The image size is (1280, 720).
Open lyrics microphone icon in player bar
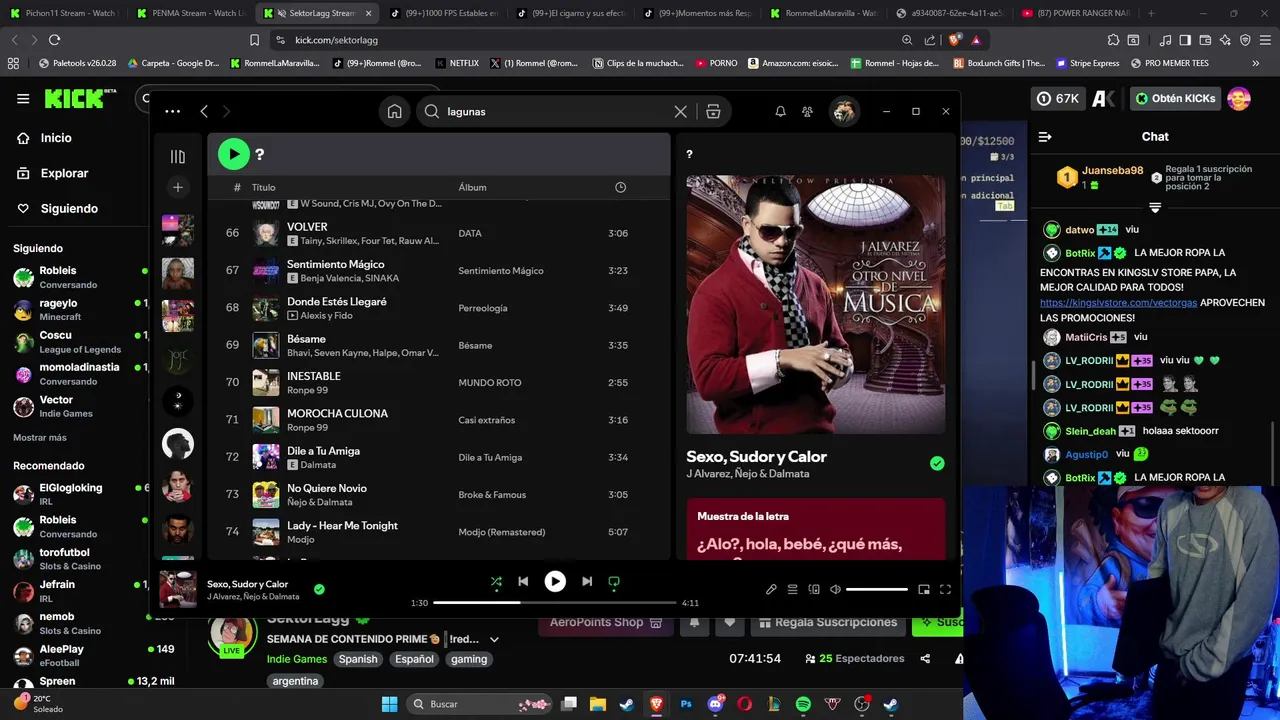(771, 589)
